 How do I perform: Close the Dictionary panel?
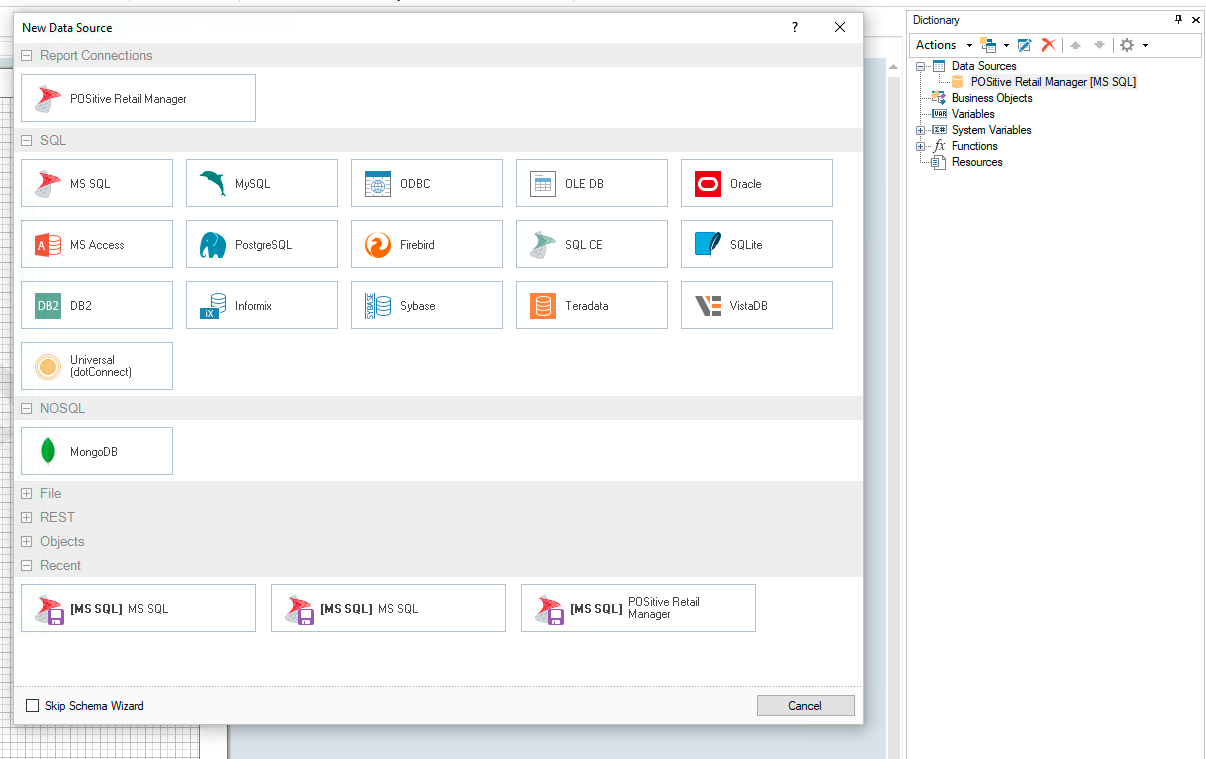[1195, 20]
